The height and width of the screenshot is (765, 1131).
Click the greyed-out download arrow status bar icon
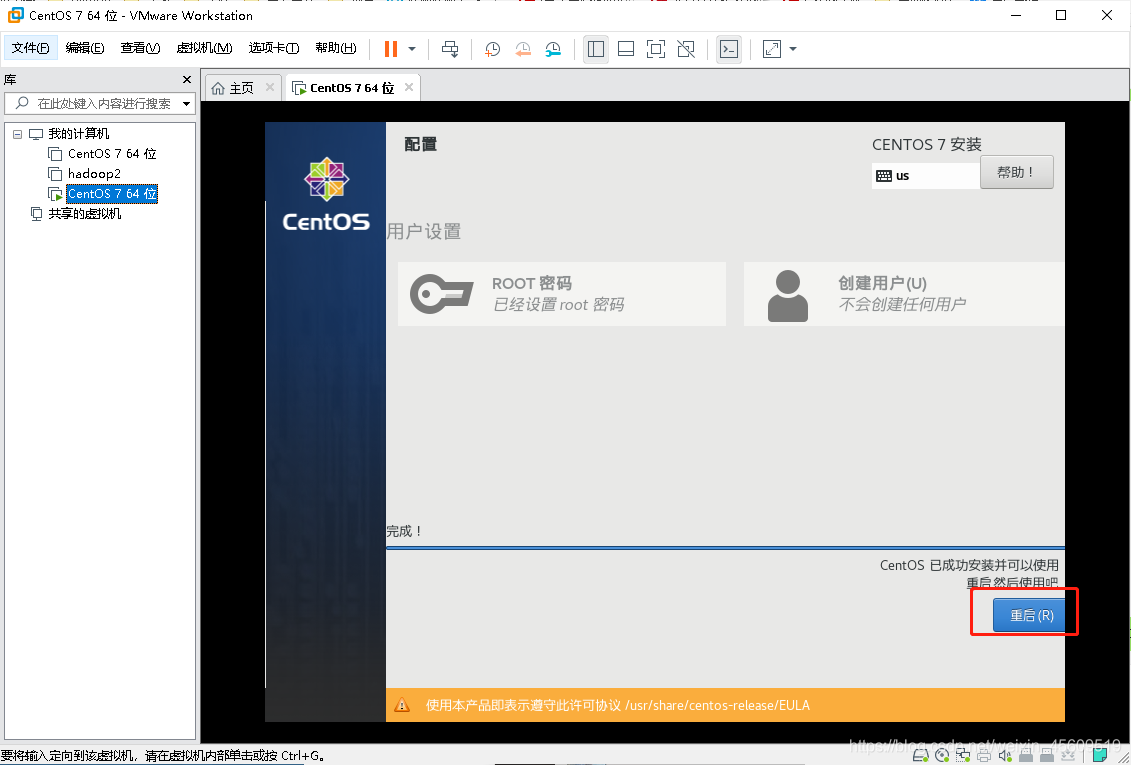pos(1068,755)
